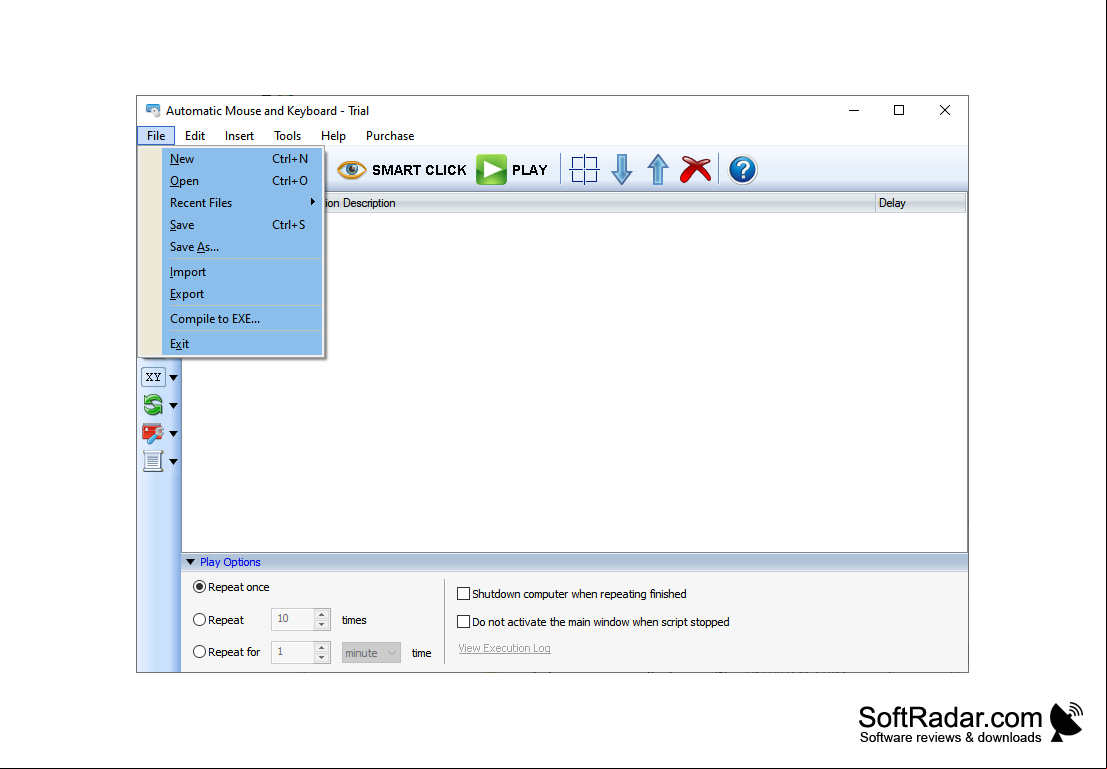
Task: Select the Repeat for radio button
Action: [199, 652]
